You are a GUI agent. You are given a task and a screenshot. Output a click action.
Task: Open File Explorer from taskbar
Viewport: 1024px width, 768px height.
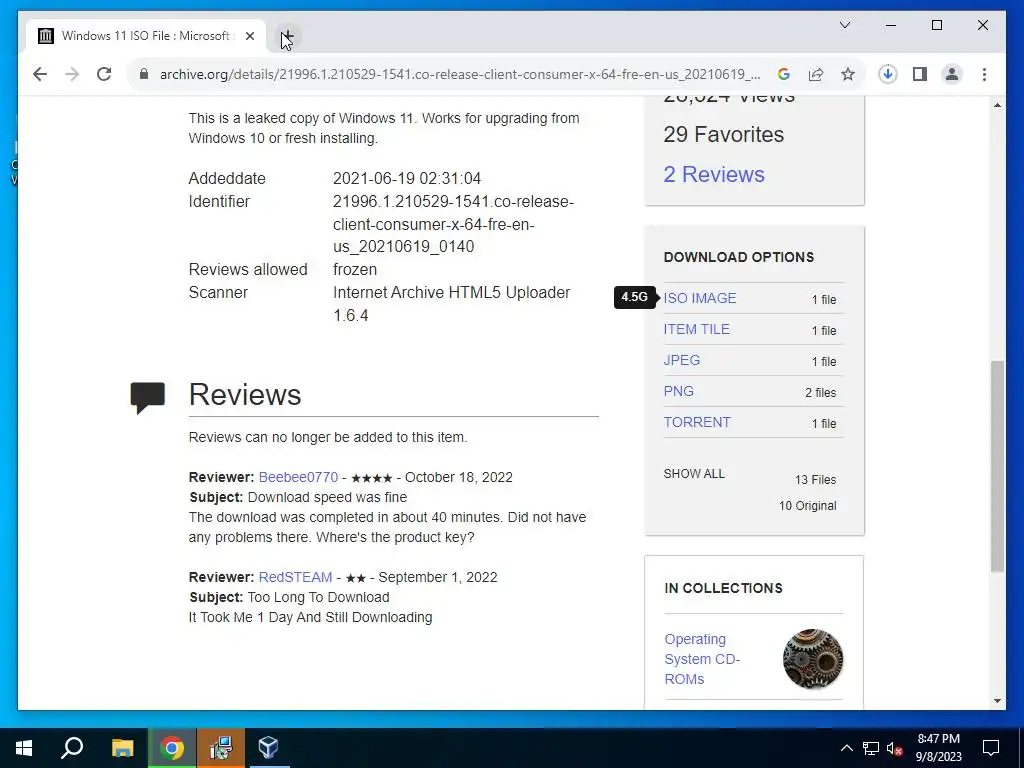coord(122,748)
